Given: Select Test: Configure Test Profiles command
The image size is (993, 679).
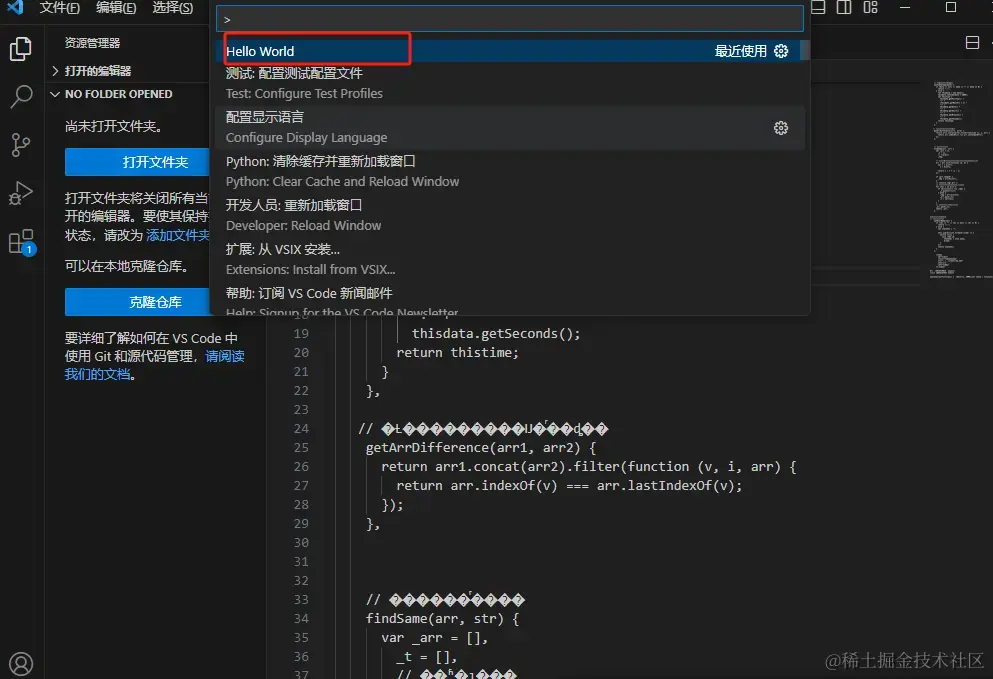Looking at the screenshot, I should 510,84.
